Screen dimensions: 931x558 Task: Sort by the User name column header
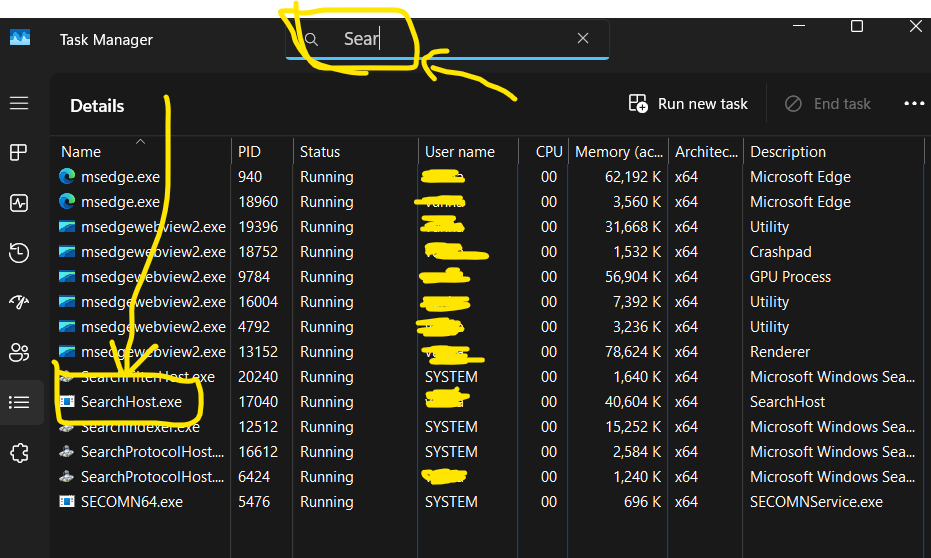(x=460, y=152)
